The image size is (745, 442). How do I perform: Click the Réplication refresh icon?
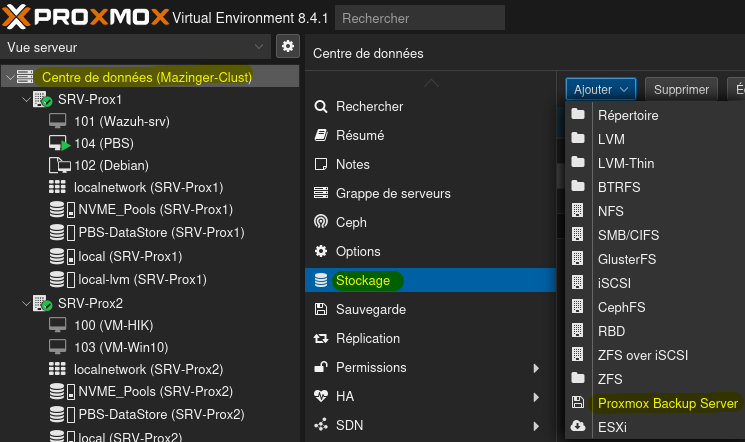coord(321,338)
